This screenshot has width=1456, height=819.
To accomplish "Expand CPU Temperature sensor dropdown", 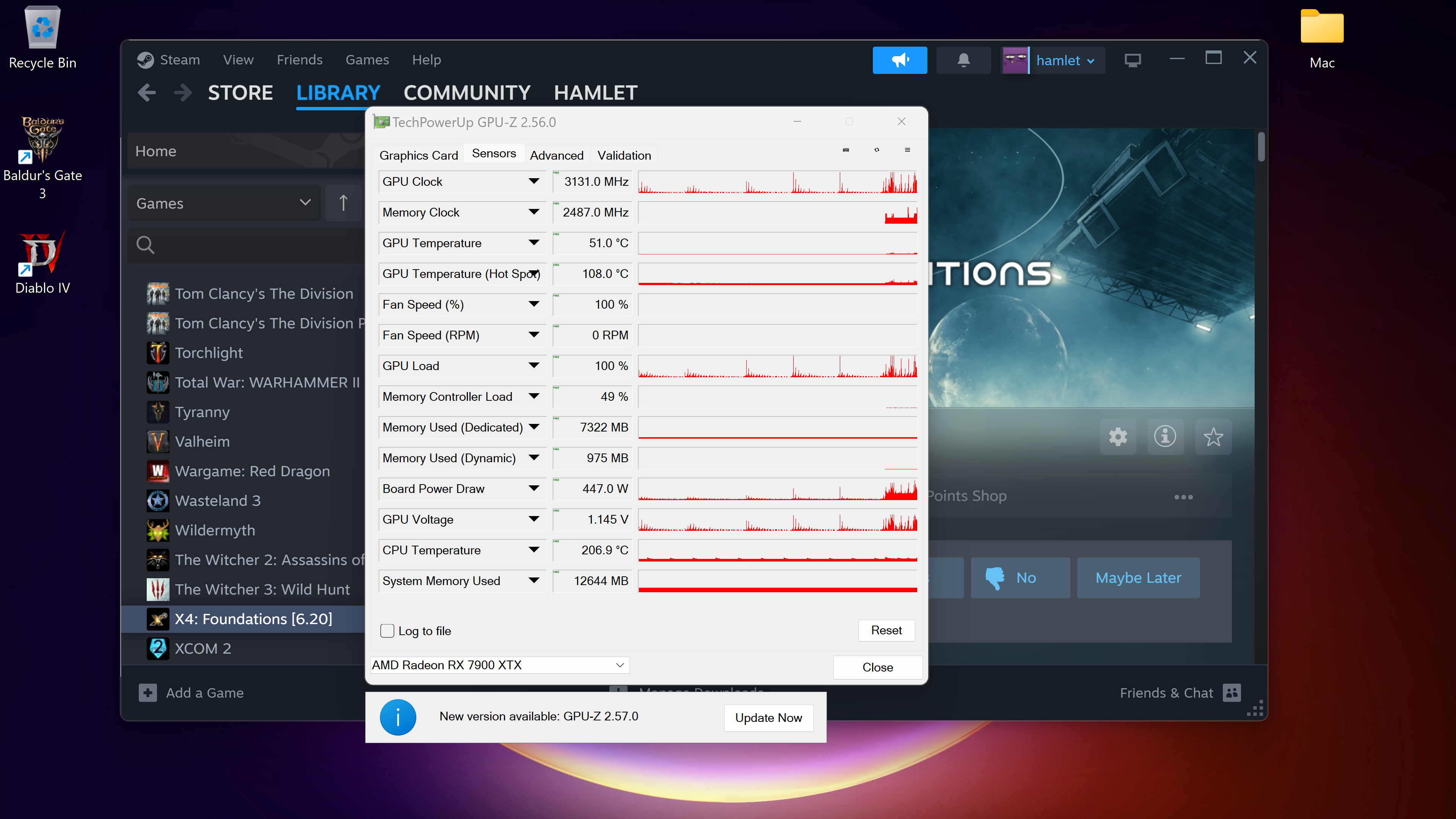I will tap(533, 550).
